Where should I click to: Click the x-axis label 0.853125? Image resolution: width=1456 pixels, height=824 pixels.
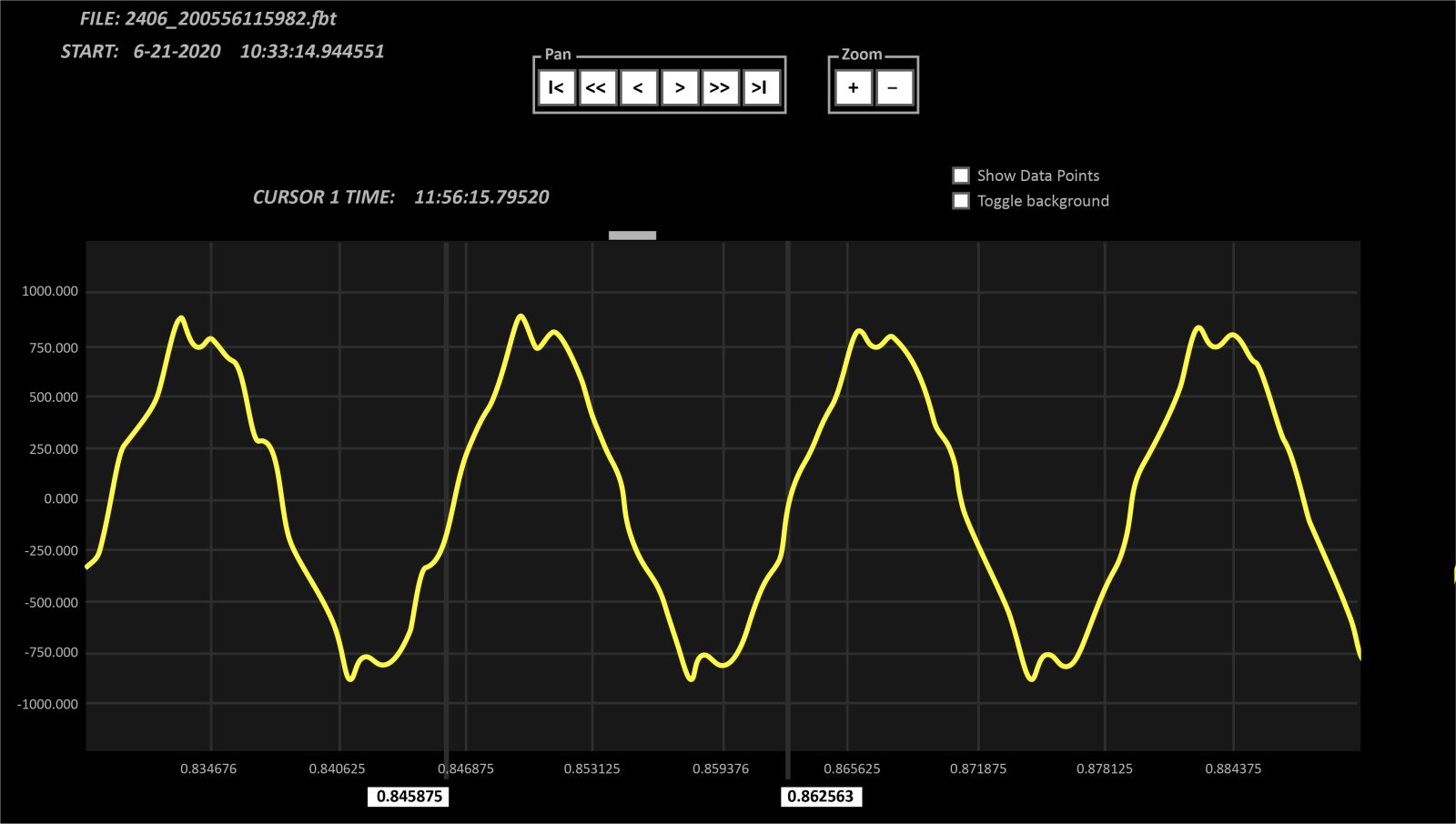[591, 769]
